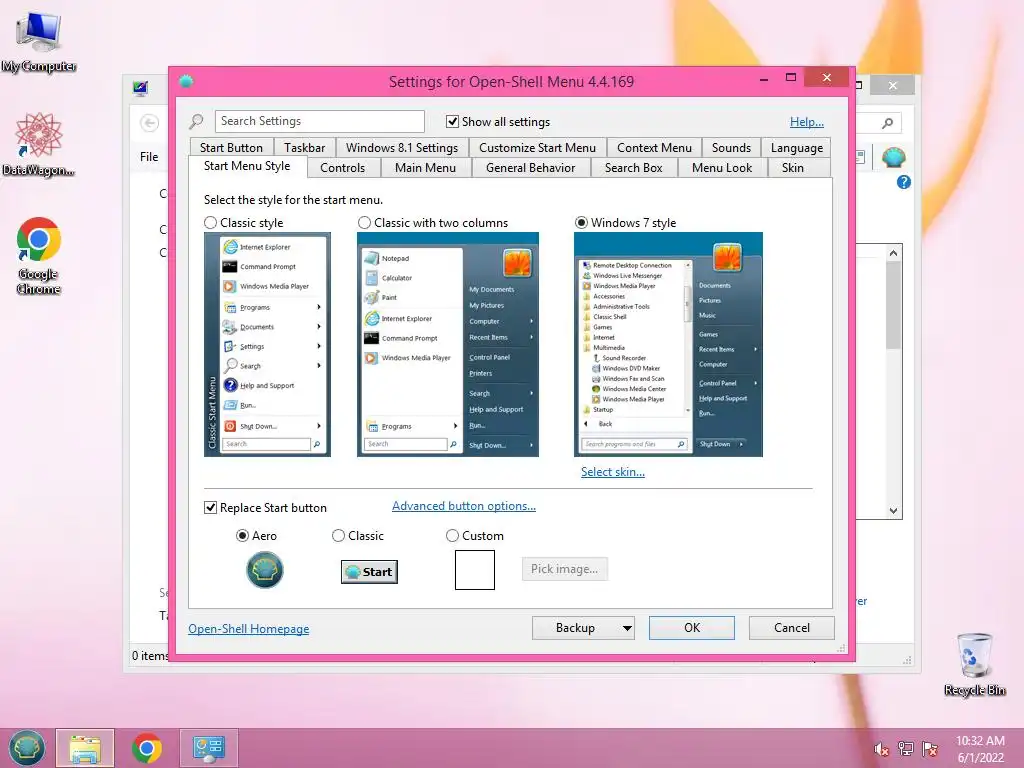Image resolution: width=1024 pixels, height=768 pixels.
Task: Click the Classic Start button image
Action: pos(369,571)
